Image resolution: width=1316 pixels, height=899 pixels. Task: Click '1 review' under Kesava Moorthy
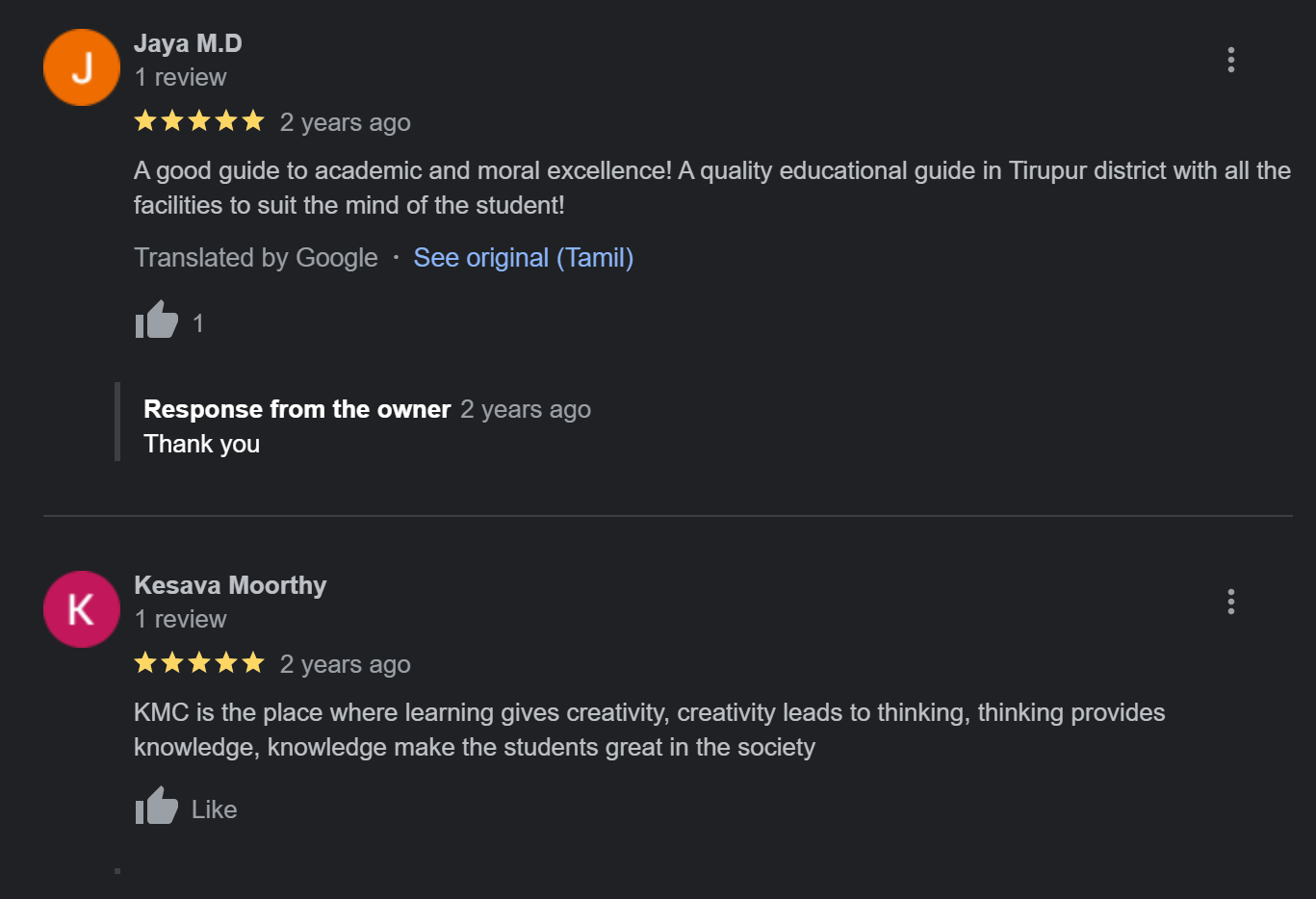coord(181,619)
